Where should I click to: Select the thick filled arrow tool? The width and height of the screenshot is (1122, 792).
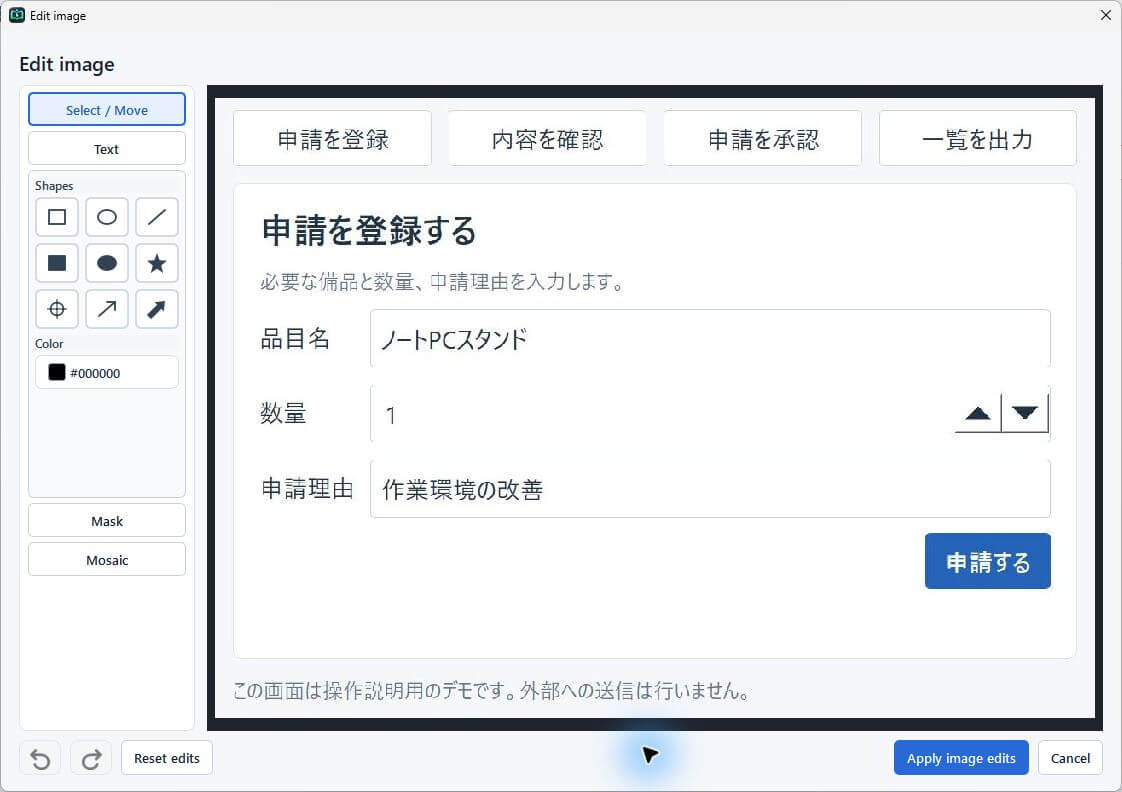pos(157,309)
